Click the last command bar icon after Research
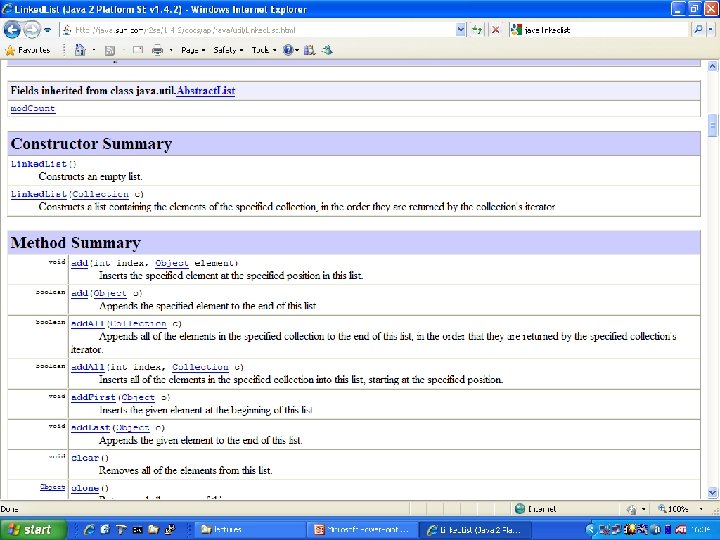This screenshot has width=720, height=540. [x=327, y=50]
